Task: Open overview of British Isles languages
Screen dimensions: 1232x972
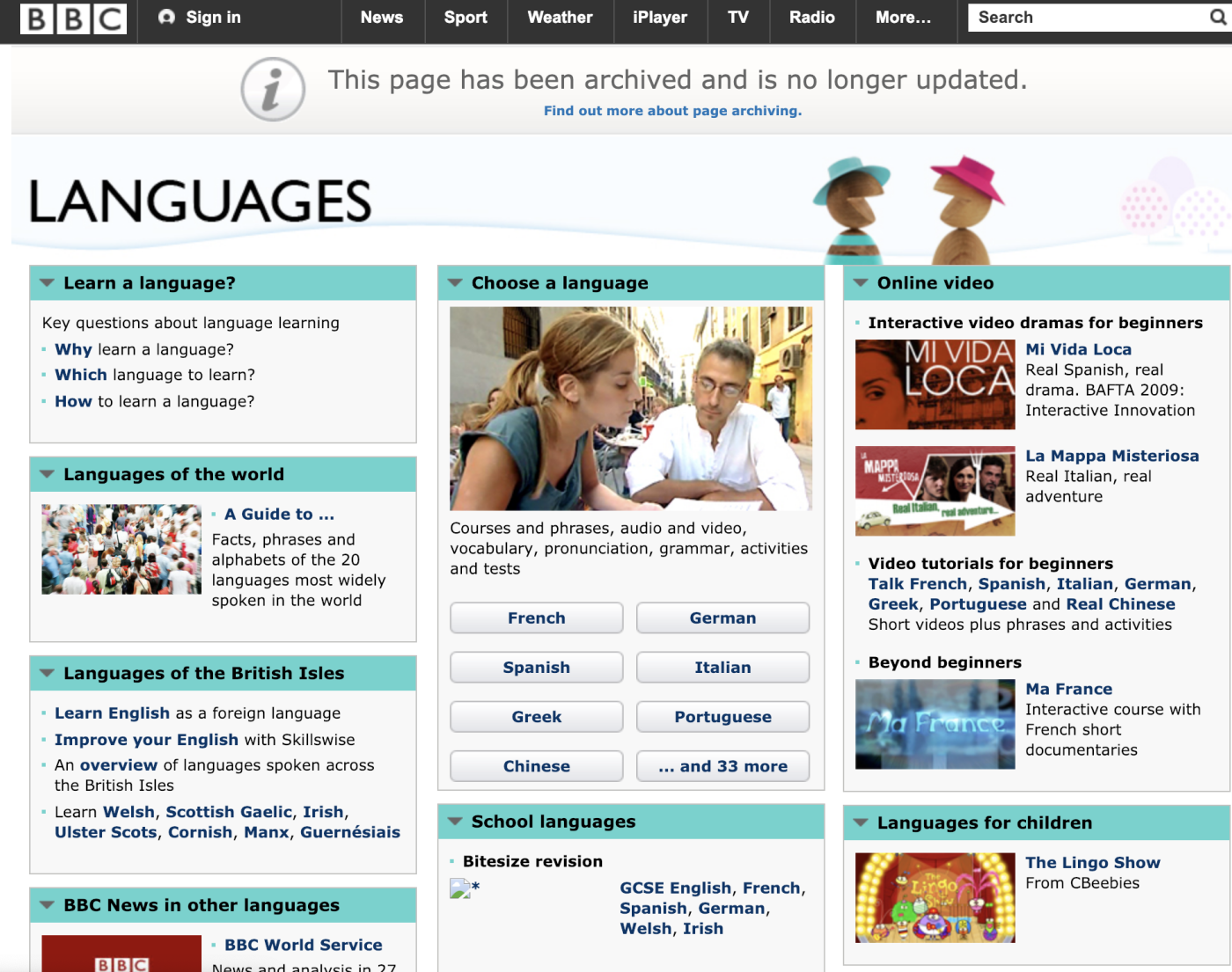Action: click(119, 765)
